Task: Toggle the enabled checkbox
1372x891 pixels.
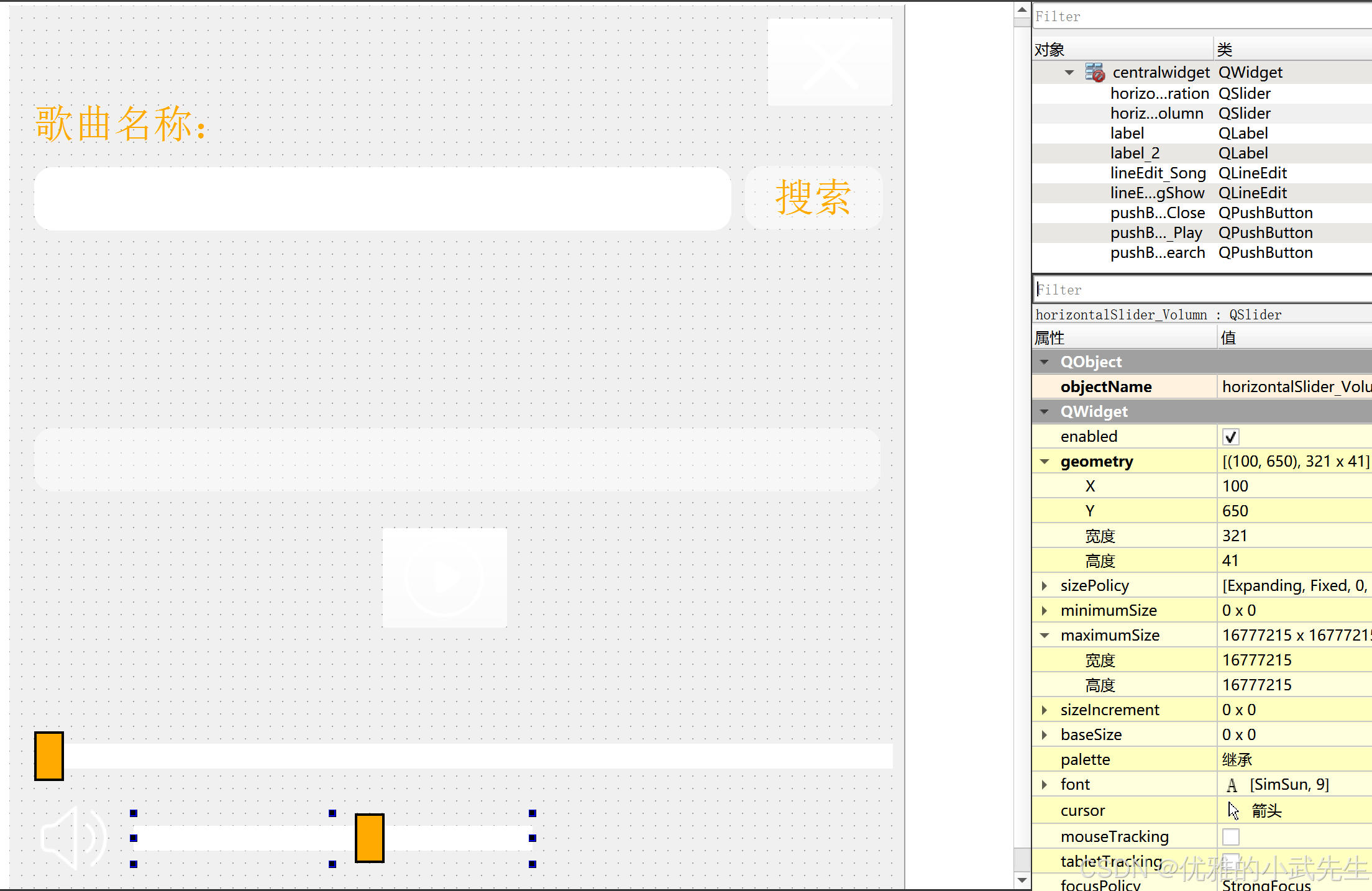Action: click(x=1230, y=437)
